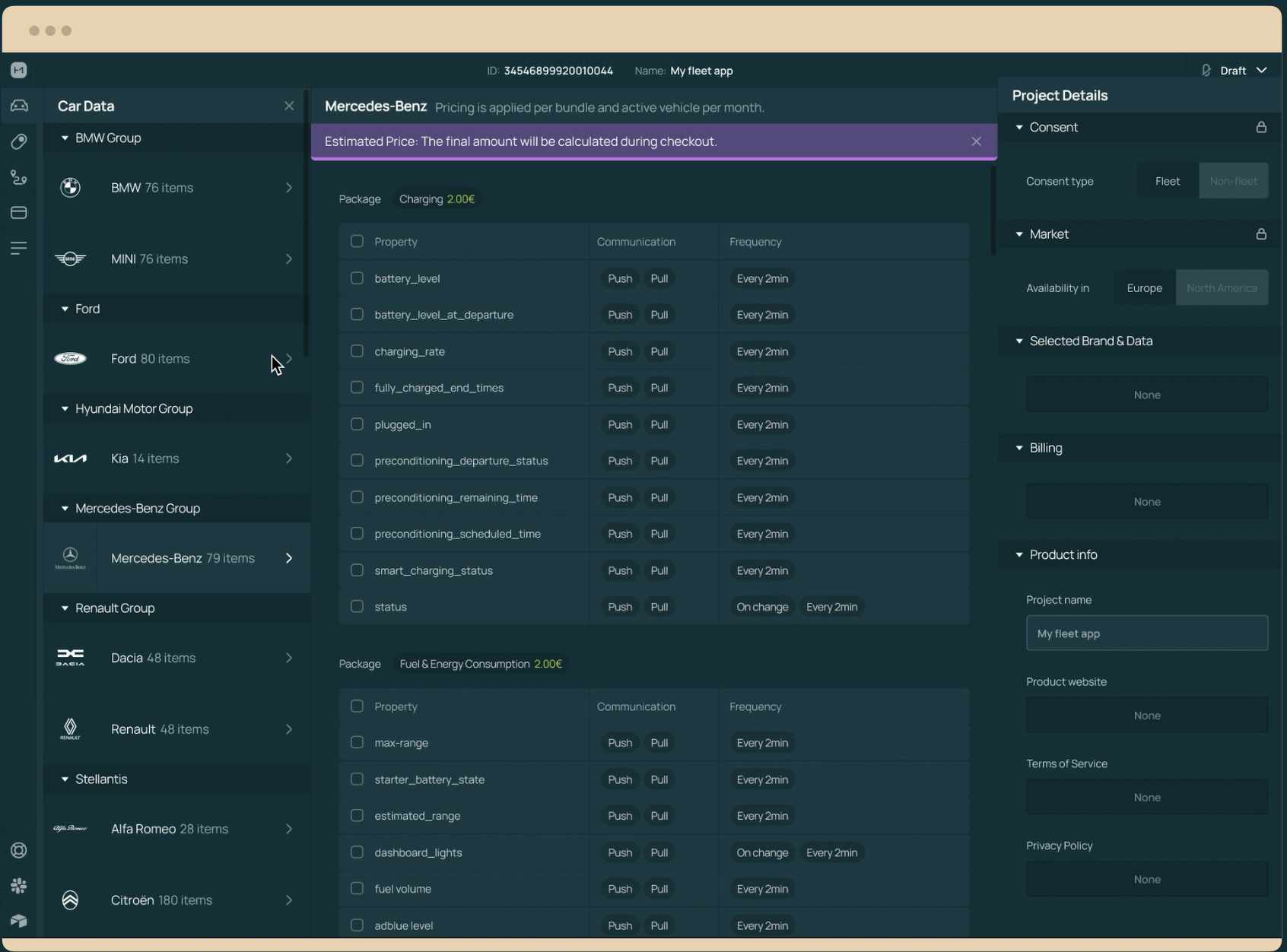Open the billing card sidebar icon
The image size is (1287, 952).
(x=19, y=213)
